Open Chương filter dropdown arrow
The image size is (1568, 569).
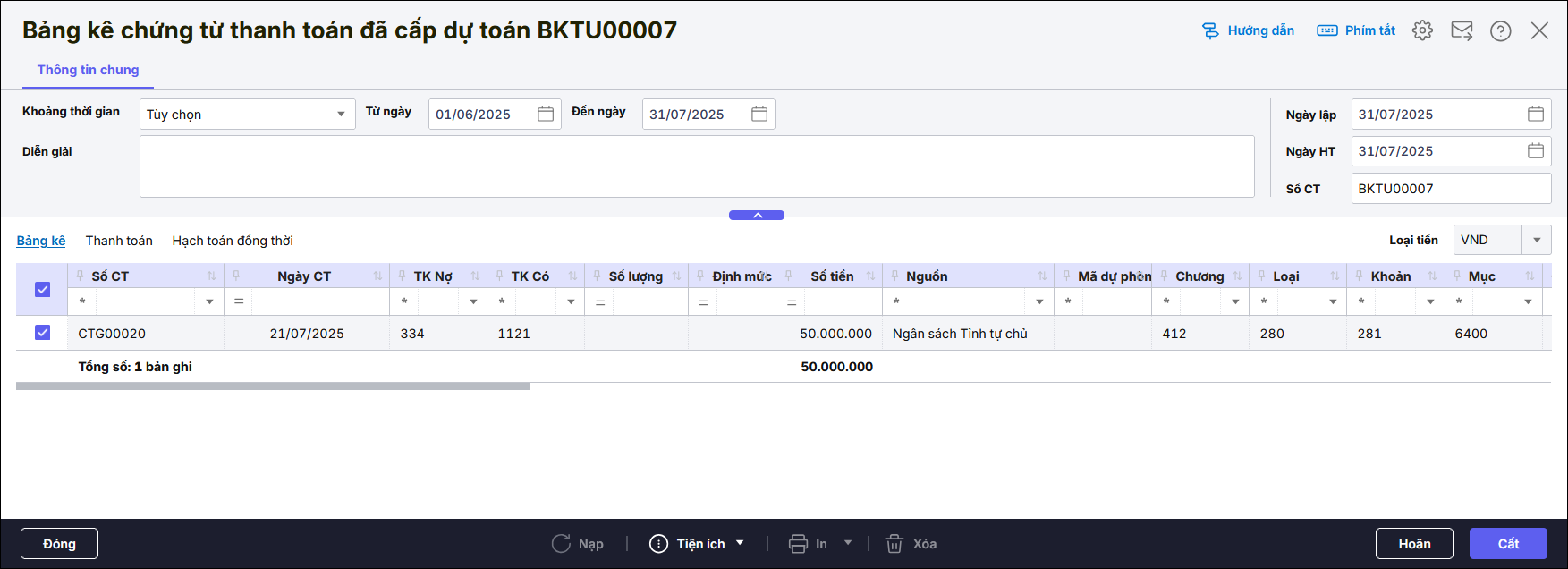click(1235, 301)
